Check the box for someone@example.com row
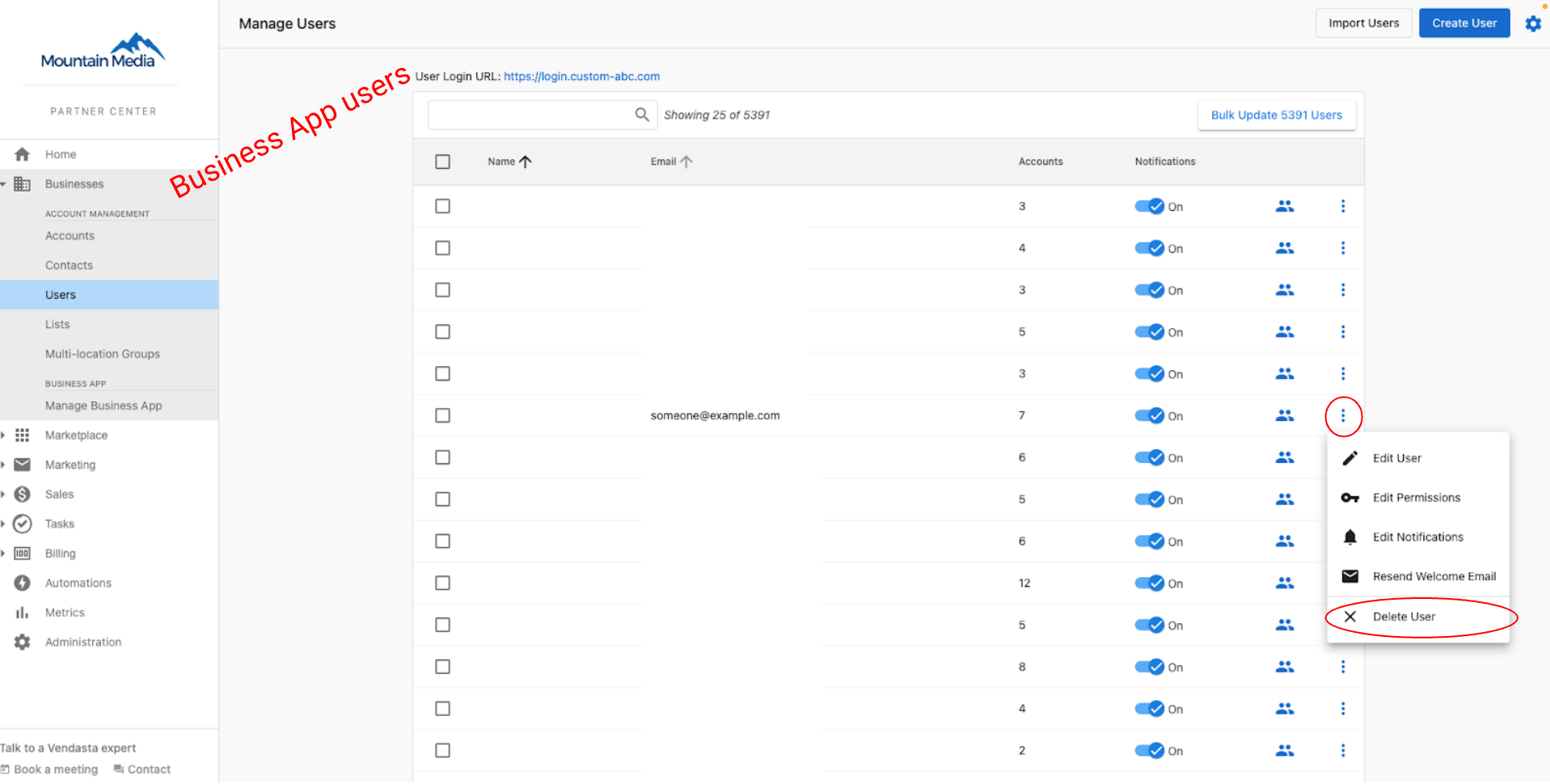The width and height of the screenshot is (1550, 784). point(442,415)
